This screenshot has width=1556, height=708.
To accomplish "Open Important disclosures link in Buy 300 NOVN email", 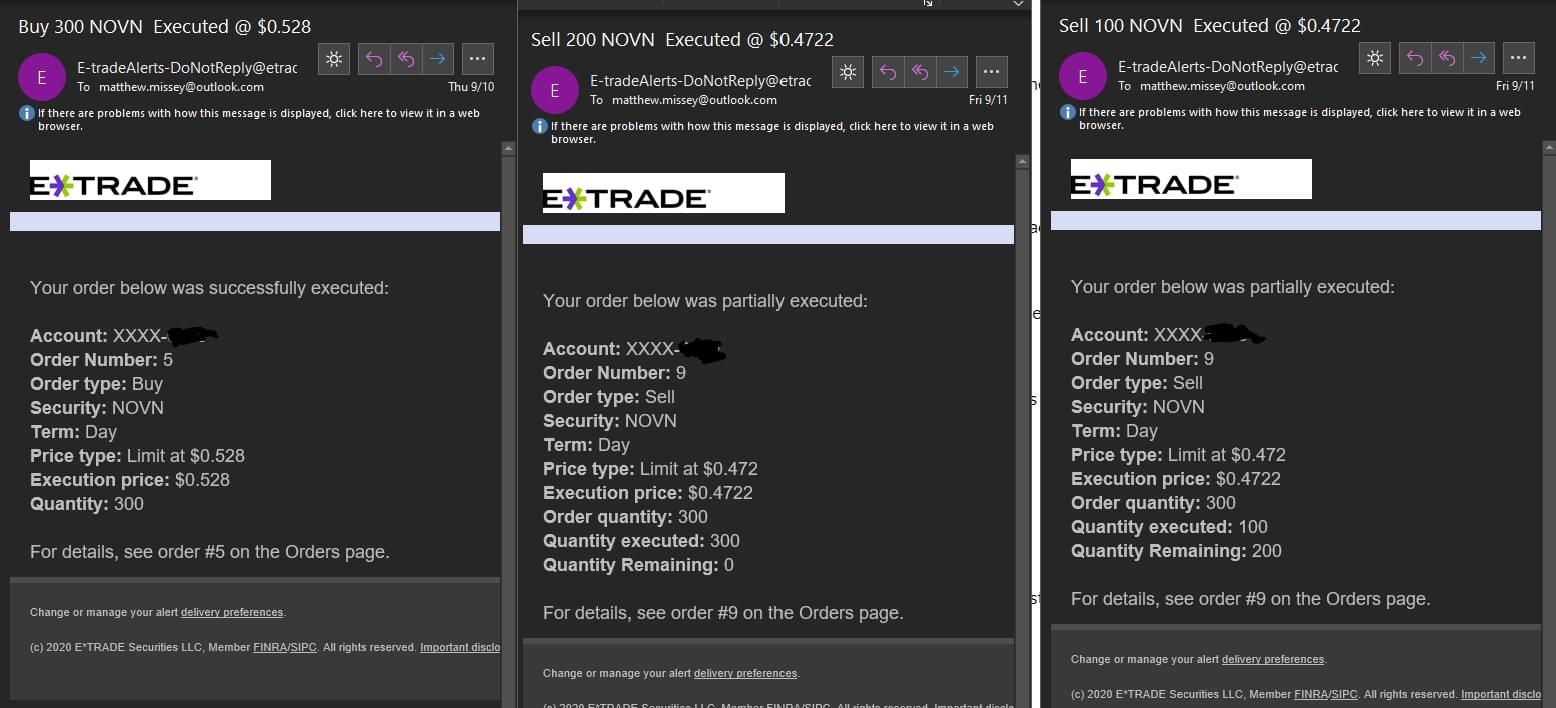I will pos(460,648).
